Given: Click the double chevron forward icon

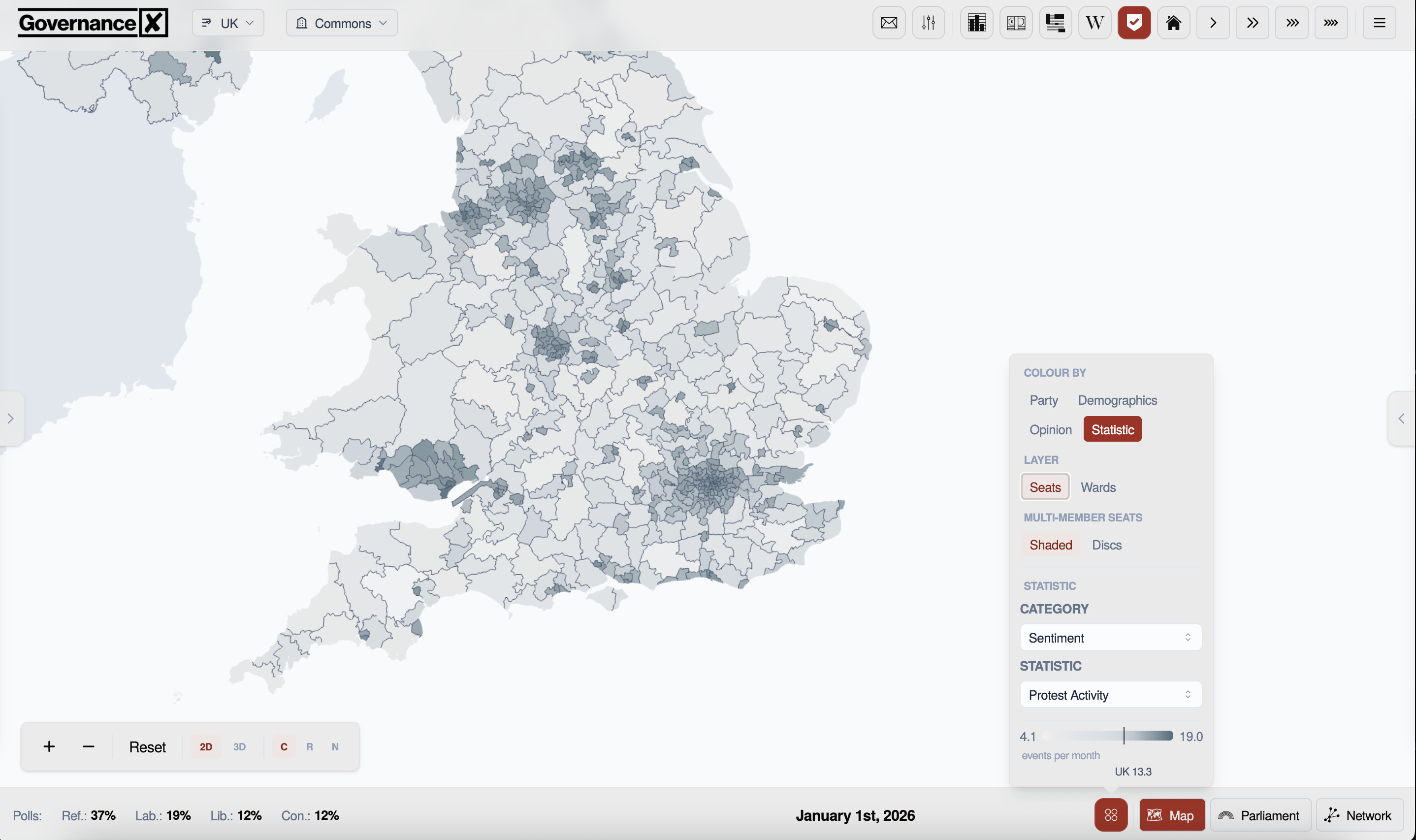Looking at the screenshot, I should pyautogui.click(x=1253, y=23).
